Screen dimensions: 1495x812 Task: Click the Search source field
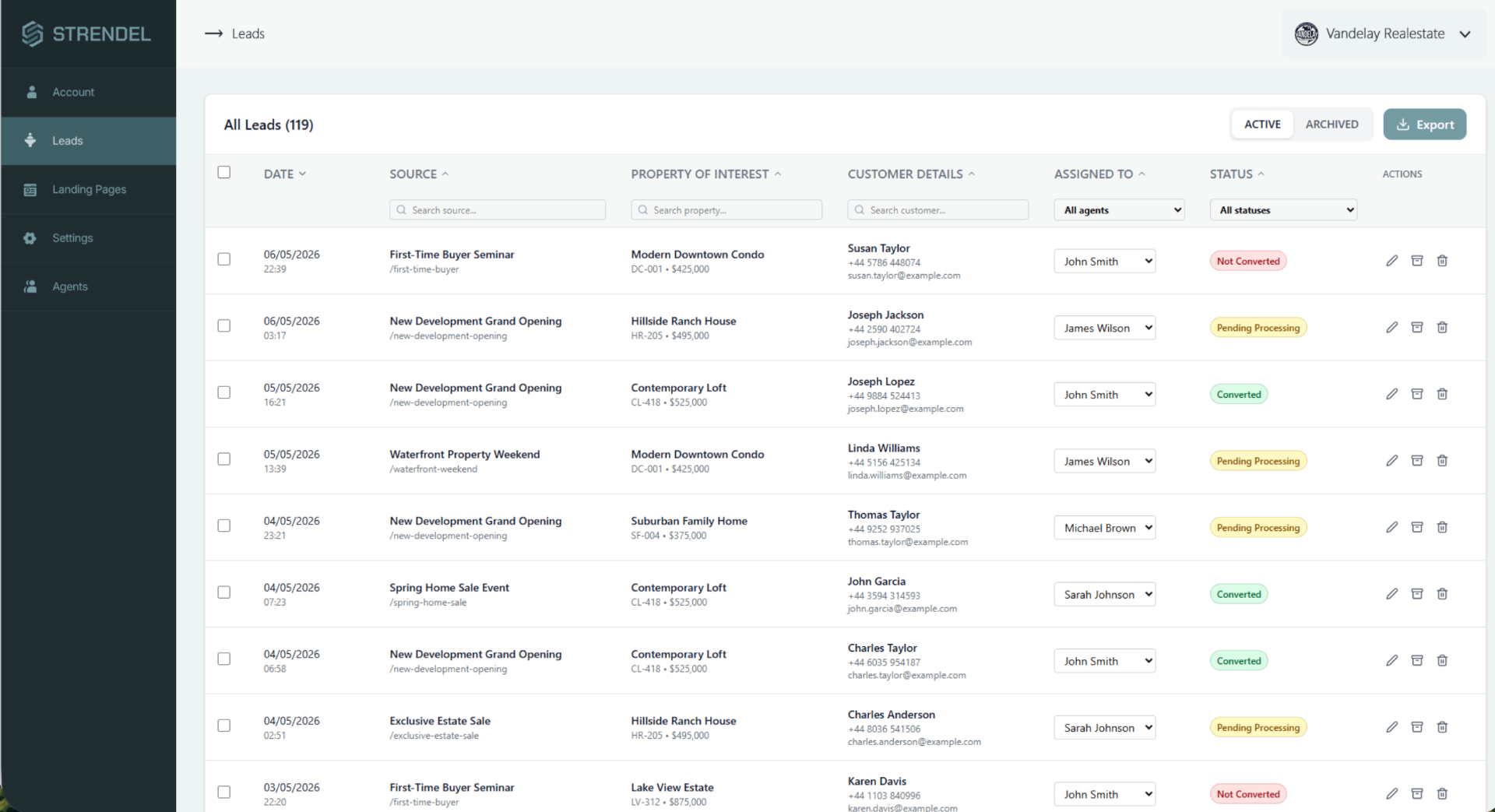(498, 209)
